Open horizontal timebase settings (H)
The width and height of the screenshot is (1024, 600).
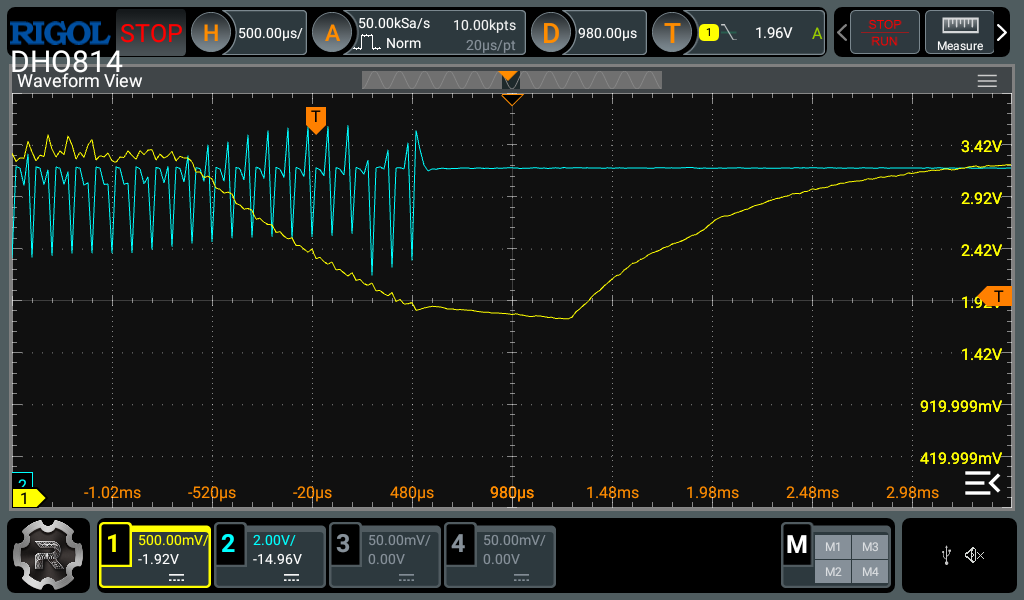pos(211,33)
